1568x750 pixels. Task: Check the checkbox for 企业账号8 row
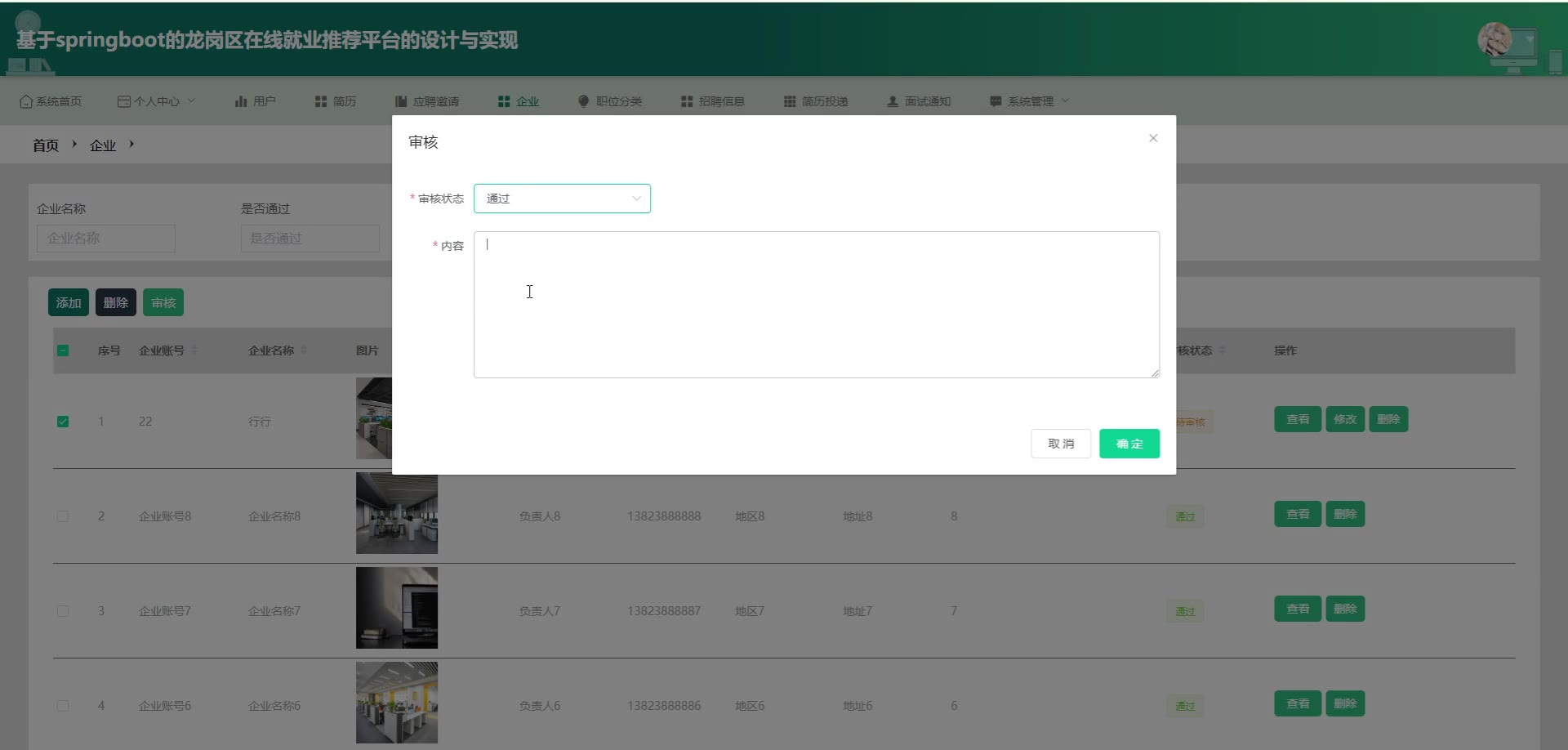tap(63, 516)
